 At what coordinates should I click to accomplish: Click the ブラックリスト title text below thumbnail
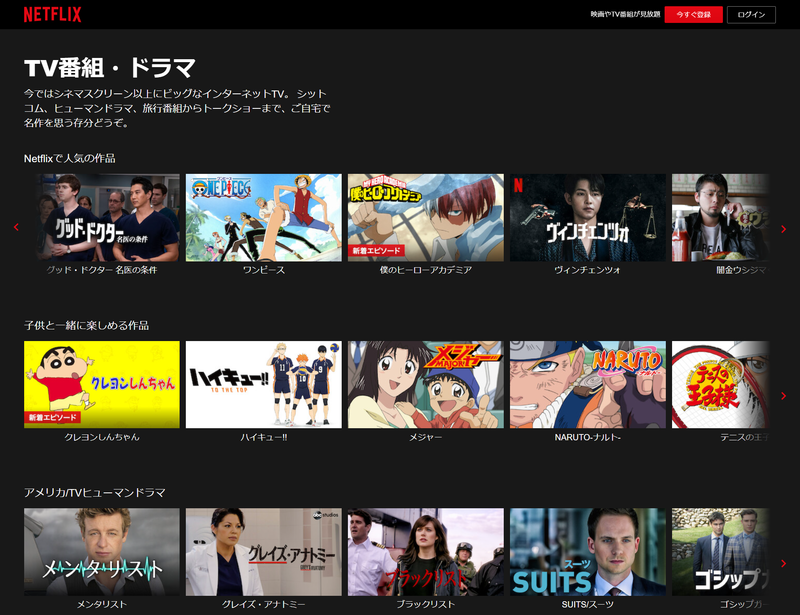click(x=426, y=604)
